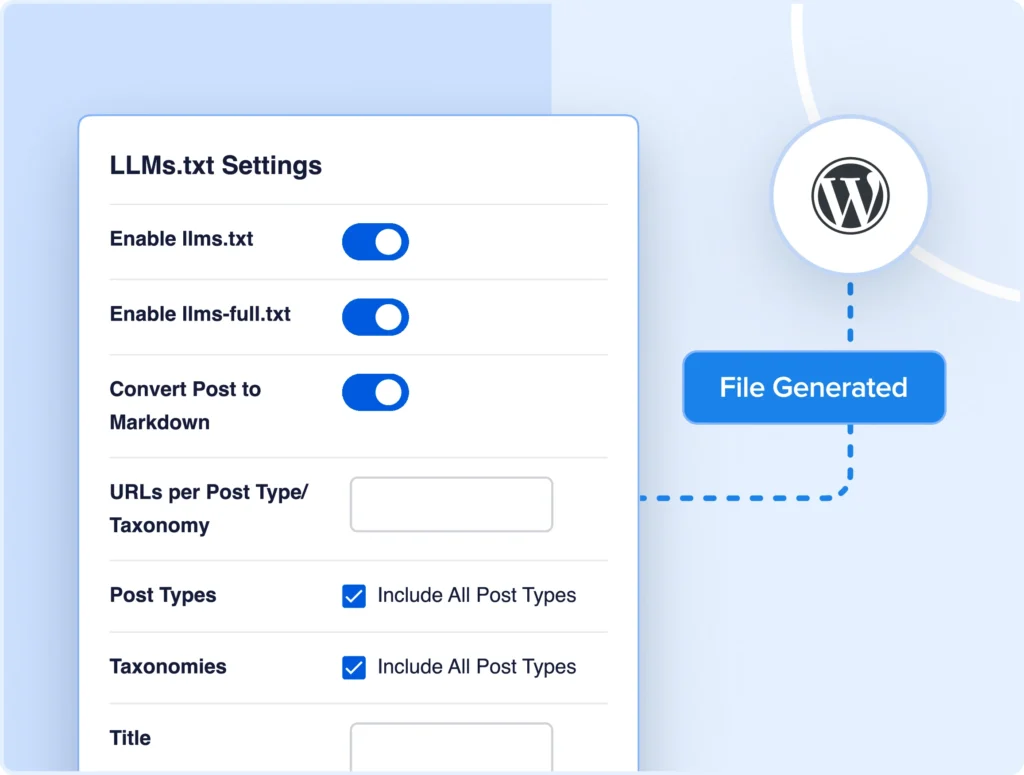
Task: Click into the Title input field
Action: point(451,746)
